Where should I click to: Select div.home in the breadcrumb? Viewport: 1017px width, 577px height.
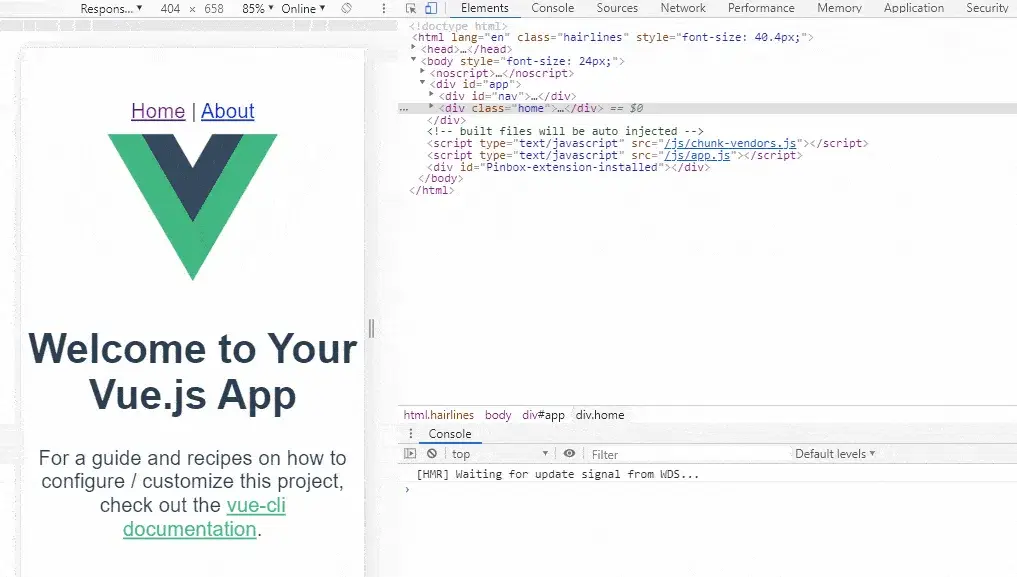(600, 415)
